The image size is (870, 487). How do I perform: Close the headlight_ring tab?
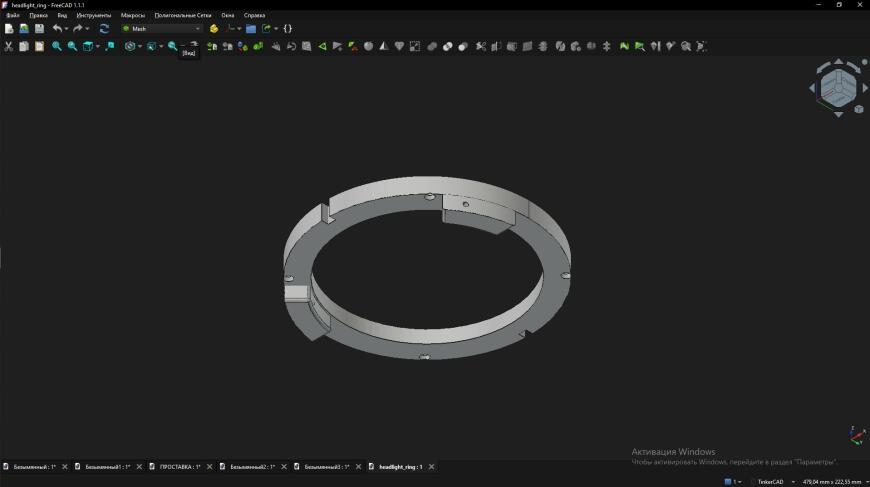click(432, 467)
